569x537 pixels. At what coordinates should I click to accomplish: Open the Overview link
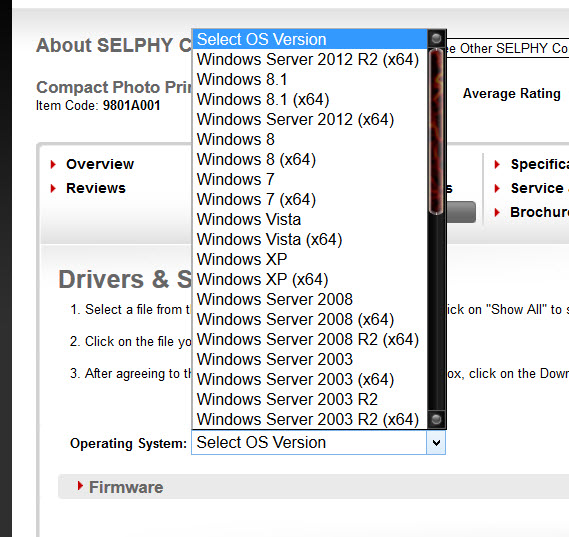(100, 164)
